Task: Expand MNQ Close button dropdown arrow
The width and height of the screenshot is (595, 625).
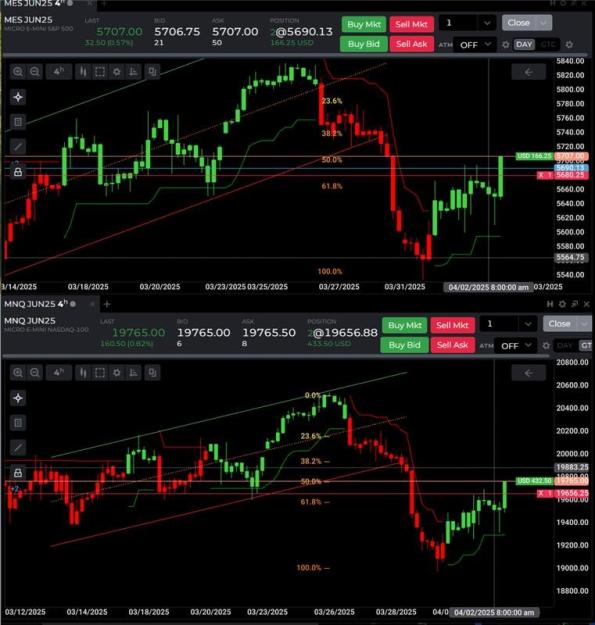Action: coord(584,324)
